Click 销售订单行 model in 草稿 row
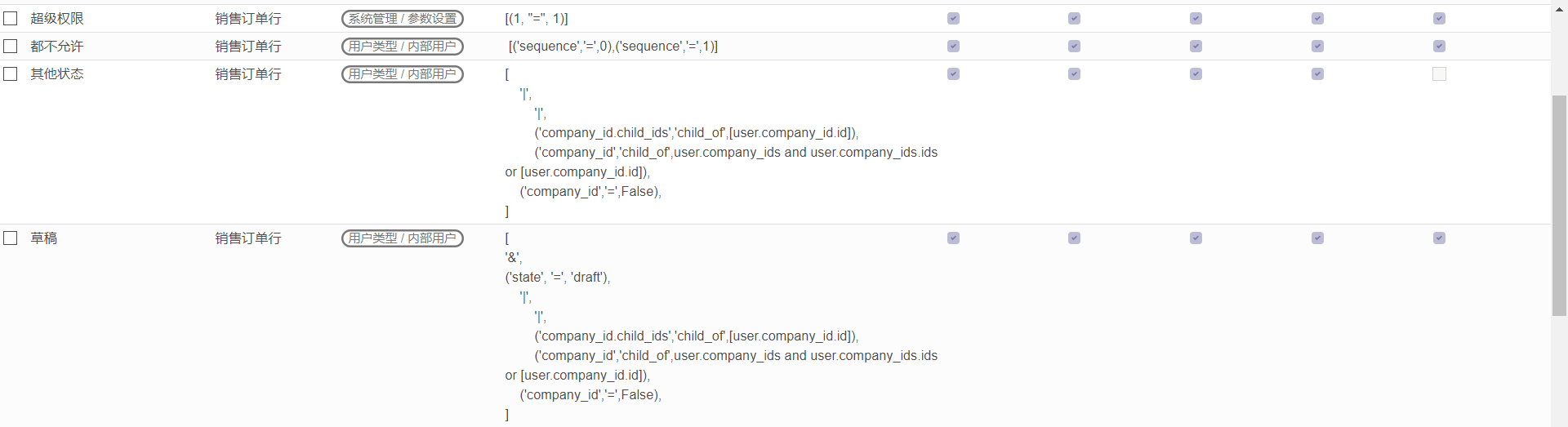The height and width of the screenshot is (427, 1568). [x=248, y=238]
